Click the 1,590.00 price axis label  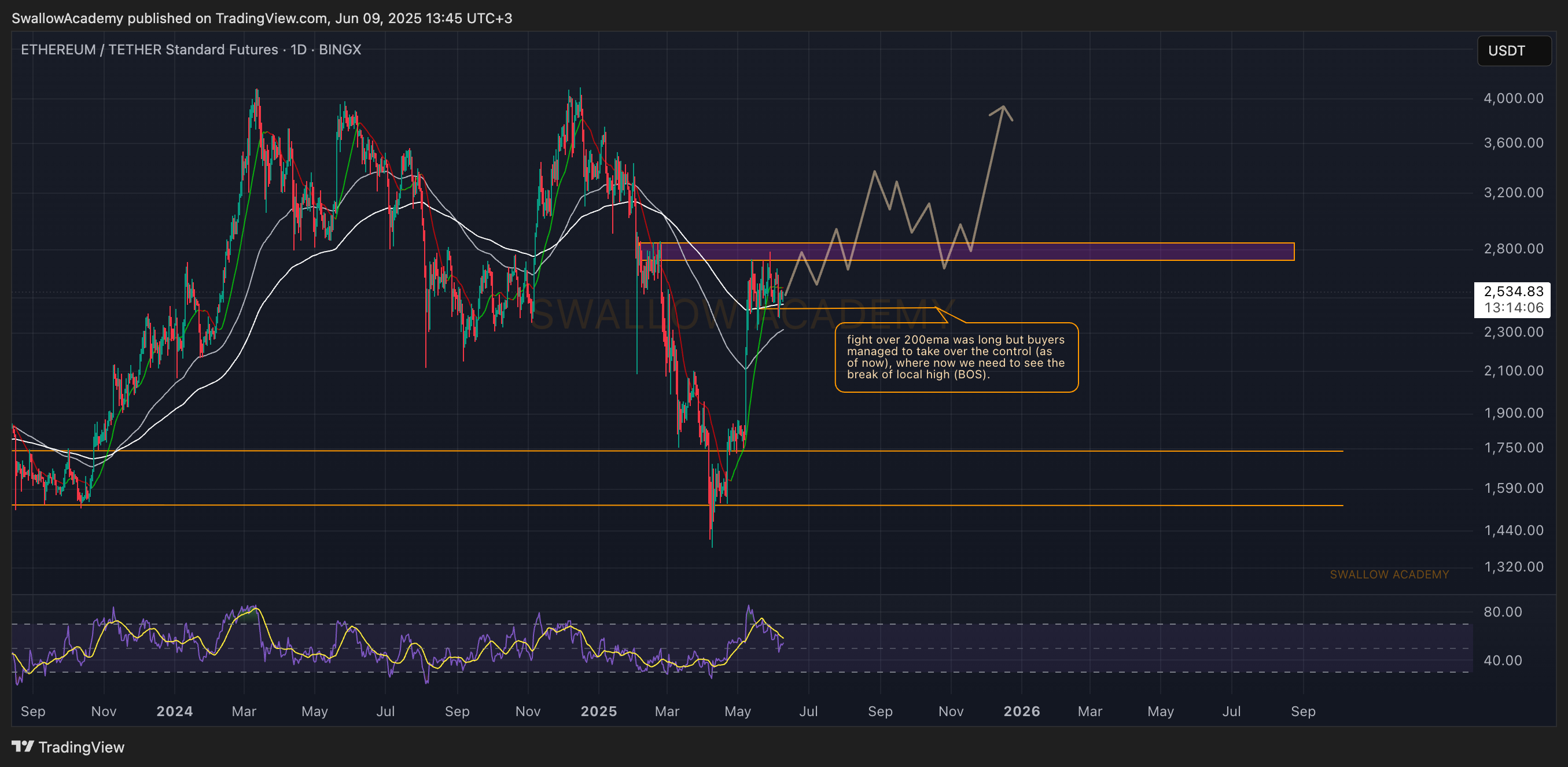point(1513,488)
